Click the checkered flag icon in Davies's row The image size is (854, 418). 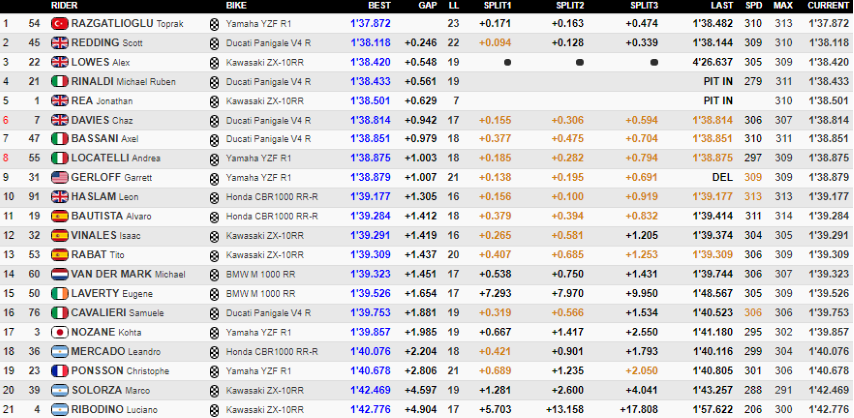tap(214, 120)
